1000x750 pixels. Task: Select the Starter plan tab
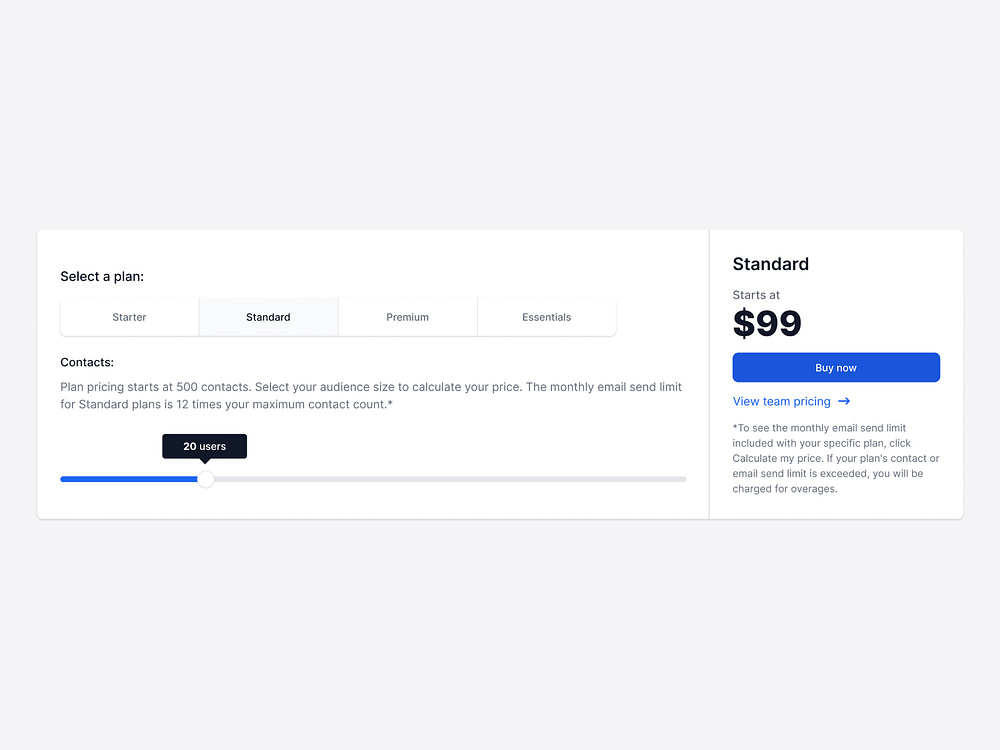[x=129, y=316]
